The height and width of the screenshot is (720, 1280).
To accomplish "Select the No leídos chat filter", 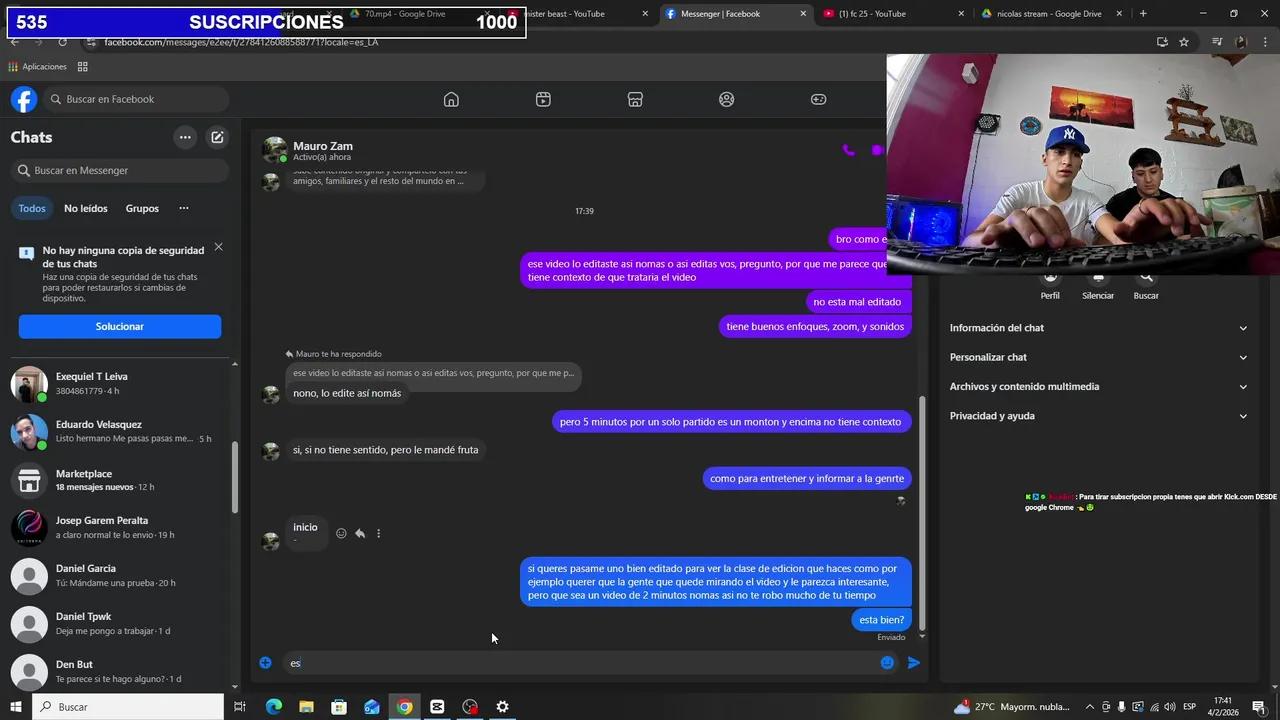I will click(86, 208).
